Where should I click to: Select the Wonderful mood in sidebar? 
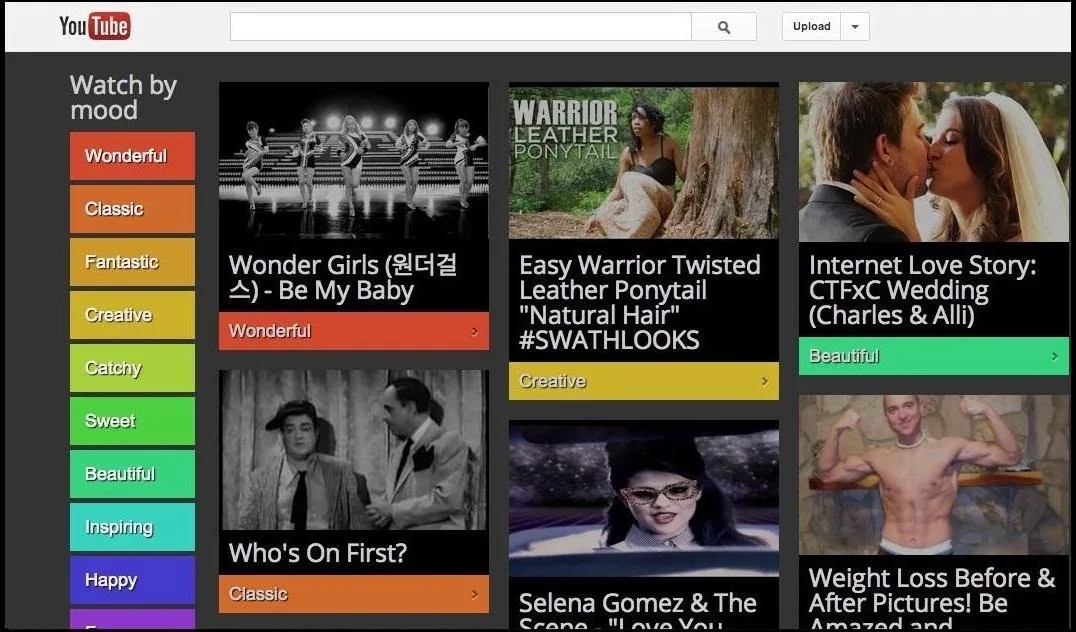(x=132, y=156)
